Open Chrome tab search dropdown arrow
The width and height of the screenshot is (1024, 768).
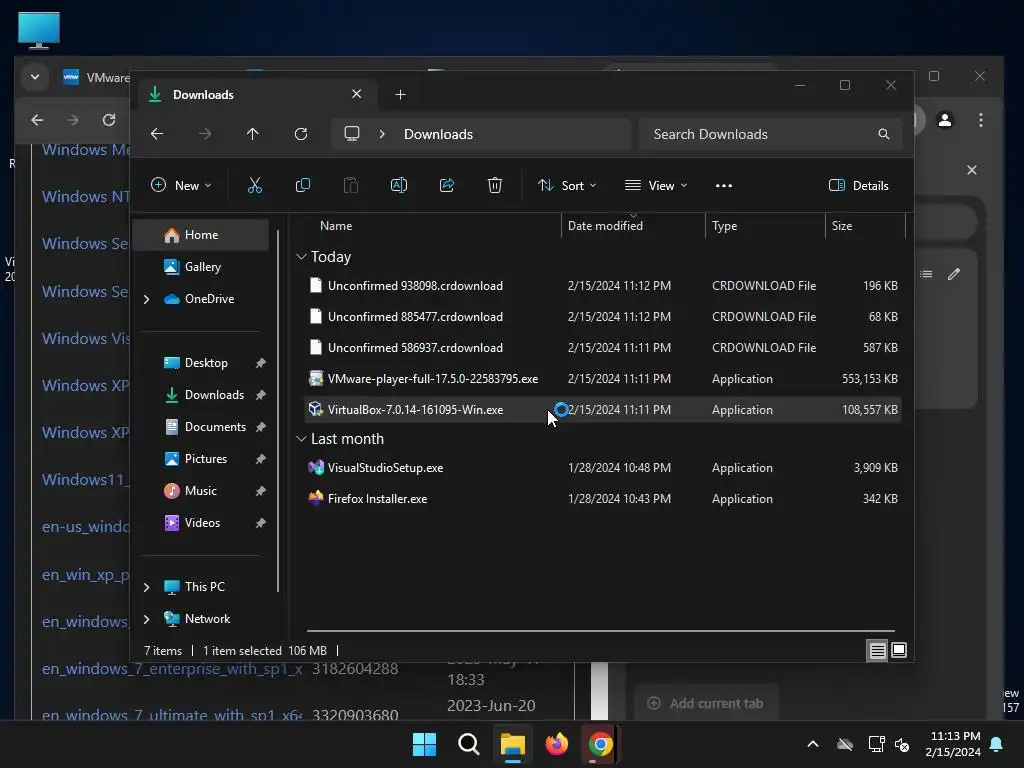(x=35, y=77)
